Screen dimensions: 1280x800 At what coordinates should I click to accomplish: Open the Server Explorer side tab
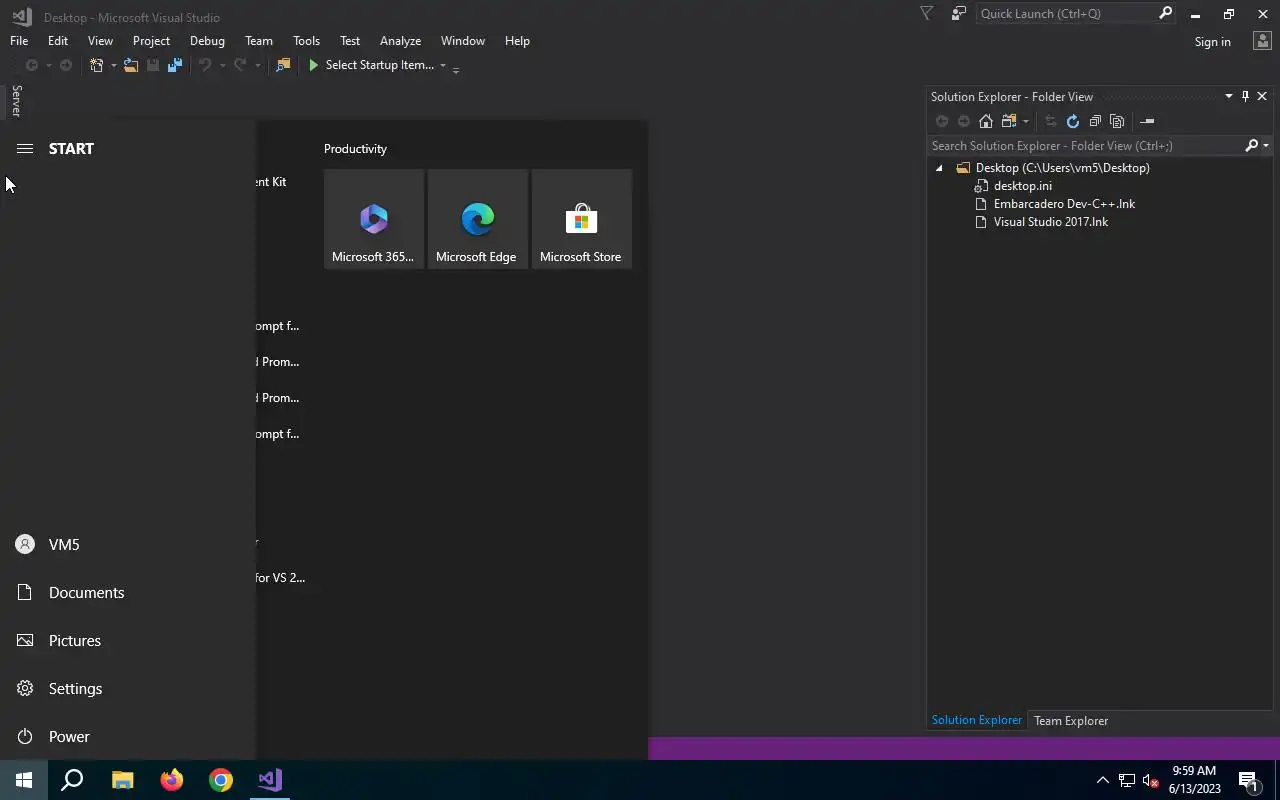pyautogui.click(x=16, y=101)
